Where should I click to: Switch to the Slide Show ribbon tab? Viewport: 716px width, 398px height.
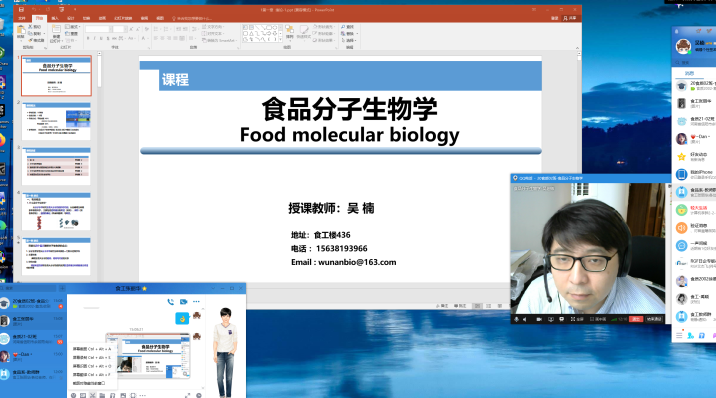(123, 18)
